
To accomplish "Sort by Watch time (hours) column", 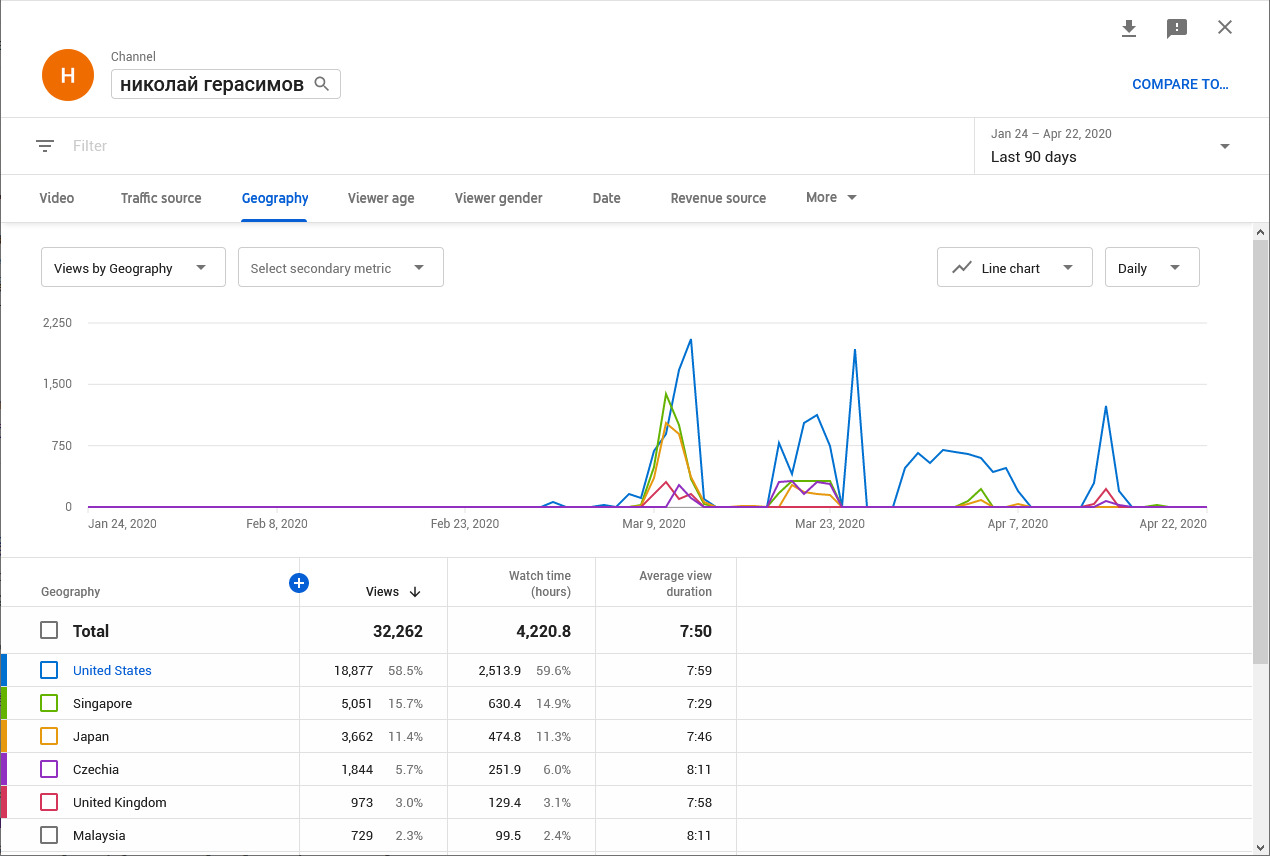I will pos(539,584).
